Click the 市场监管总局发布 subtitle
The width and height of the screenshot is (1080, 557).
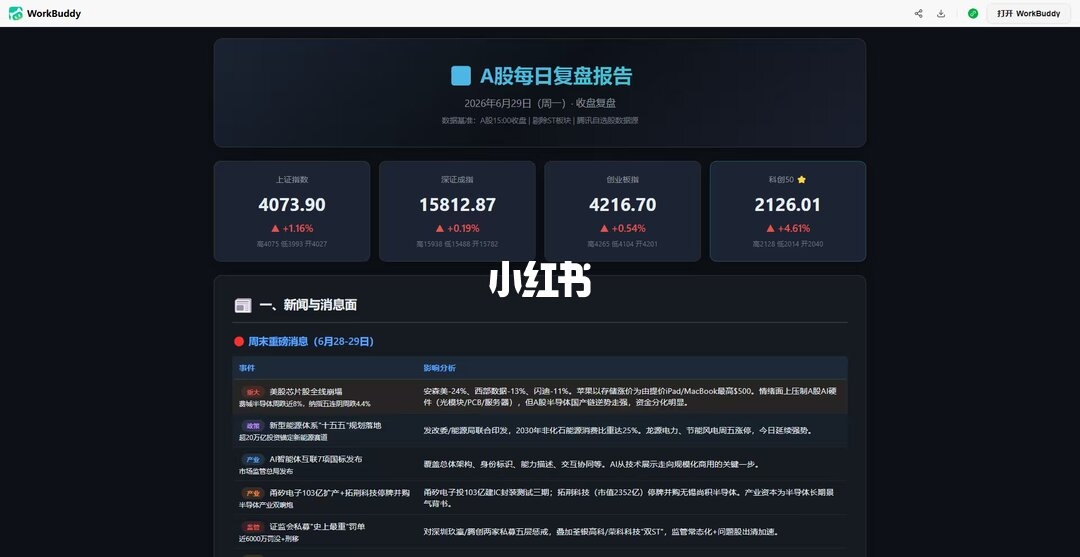tap(266, 472)
